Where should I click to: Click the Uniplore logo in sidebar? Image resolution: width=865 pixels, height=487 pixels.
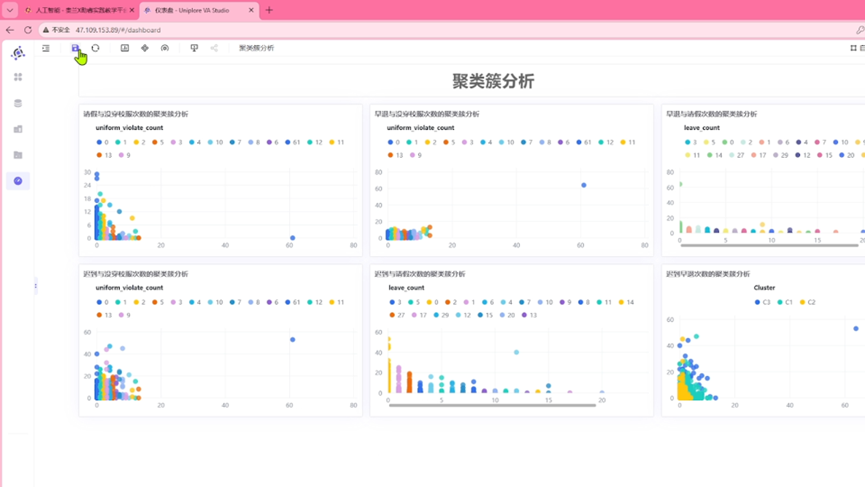click(18, 52)
